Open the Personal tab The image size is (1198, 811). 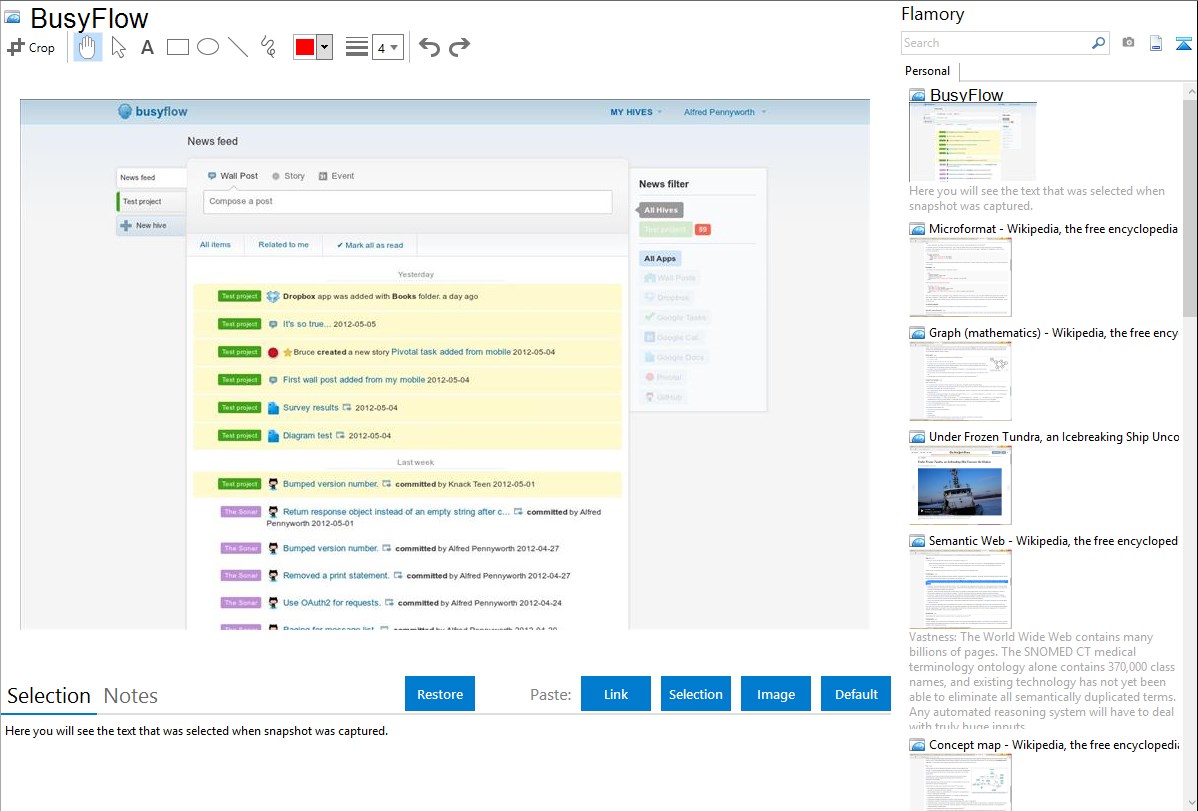pyautogui.click(x=928, y=71)
